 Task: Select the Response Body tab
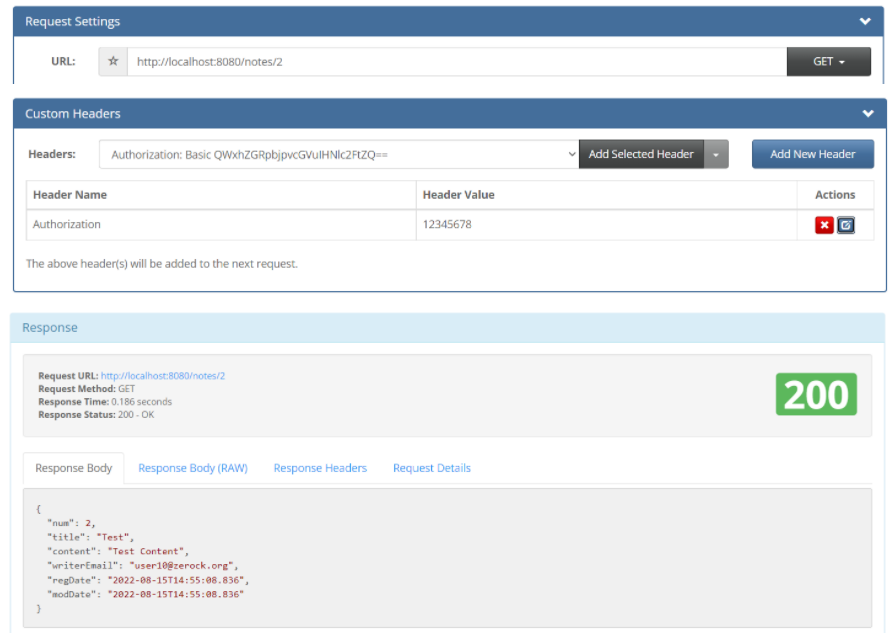pos(73,467)
